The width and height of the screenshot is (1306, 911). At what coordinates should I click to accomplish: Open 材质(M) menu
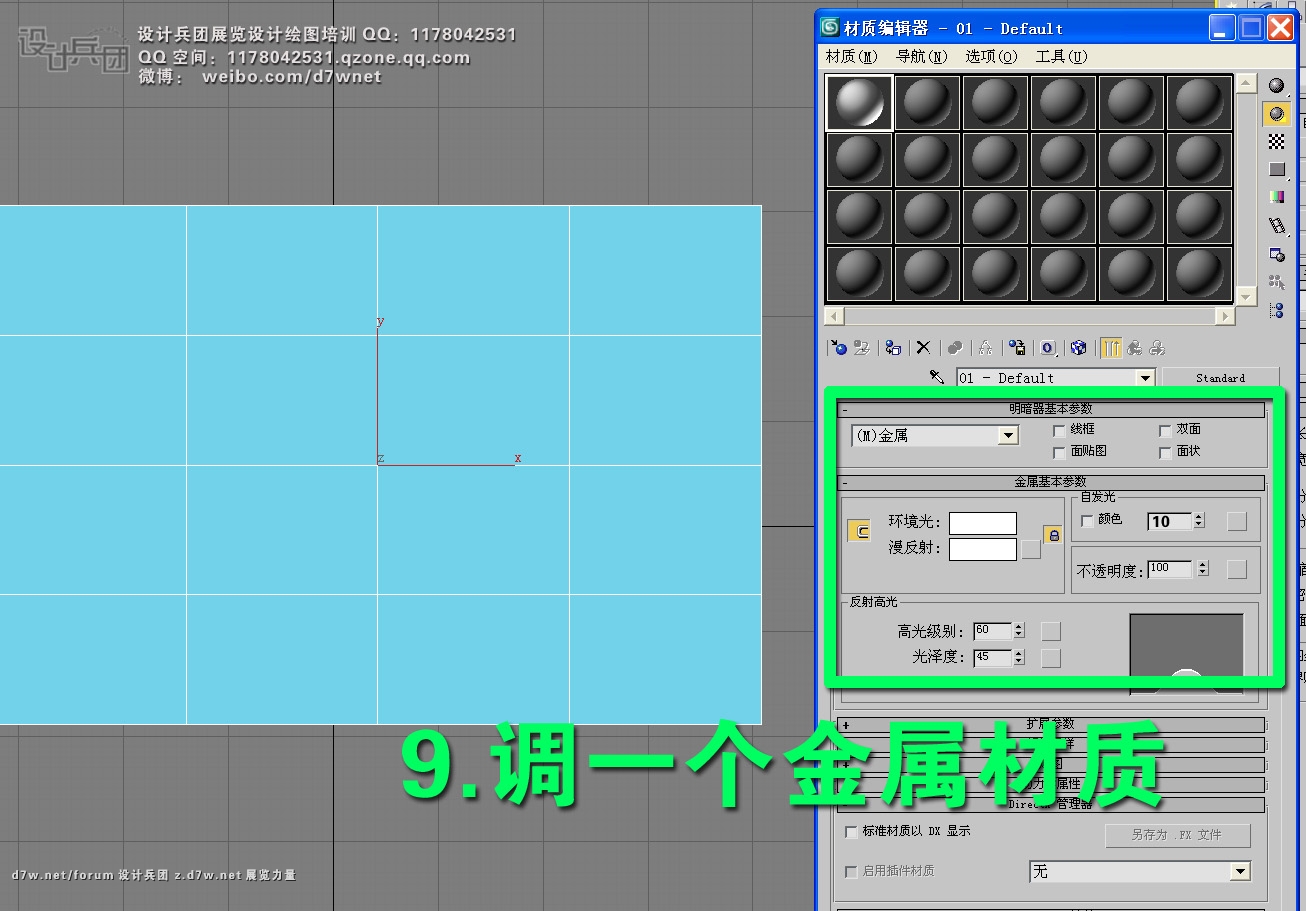coord(851,57)
